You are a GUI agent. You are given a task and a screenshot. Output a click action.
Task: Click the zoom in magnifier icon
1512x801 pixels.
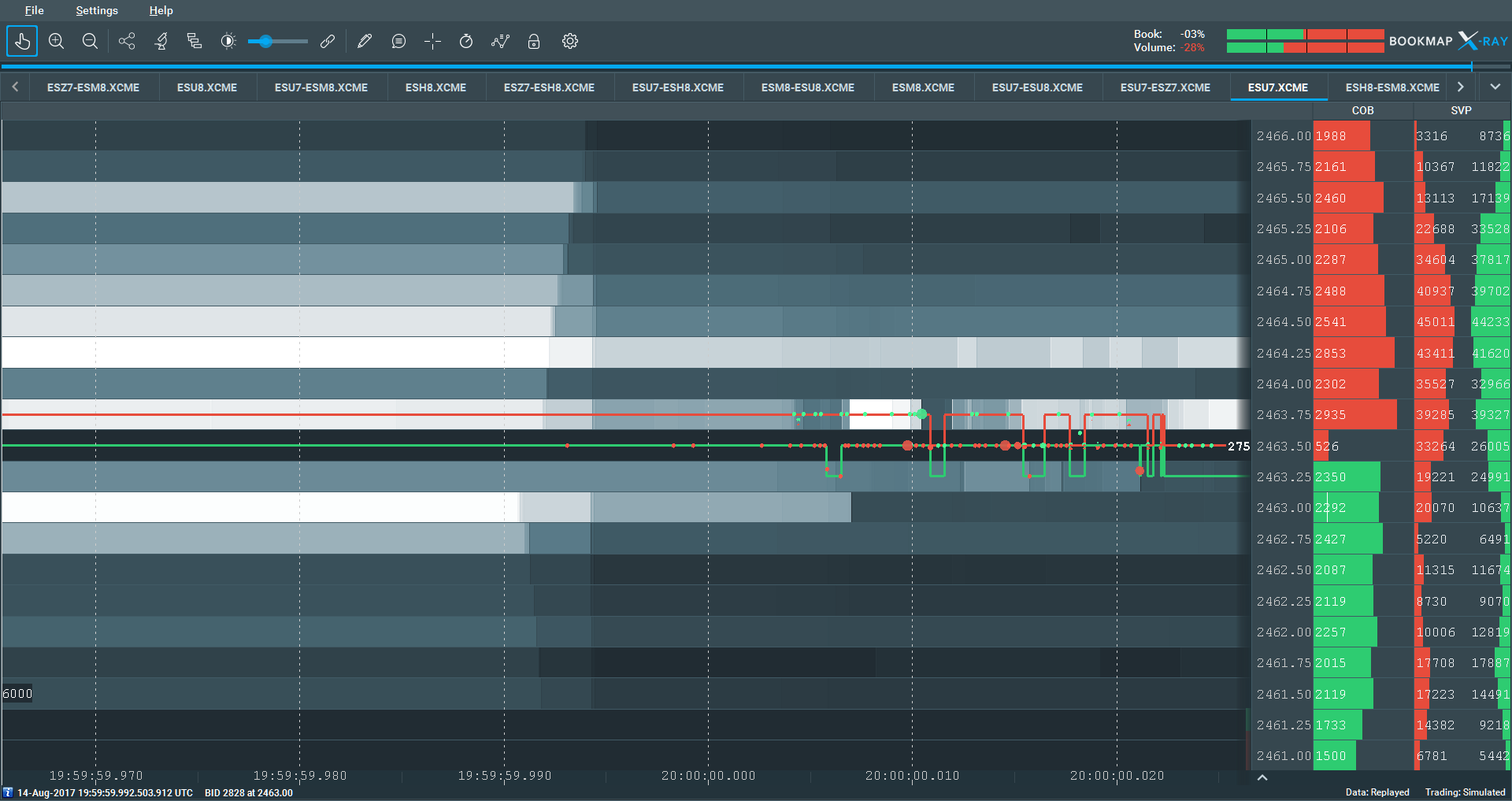[x=56, y=41]
